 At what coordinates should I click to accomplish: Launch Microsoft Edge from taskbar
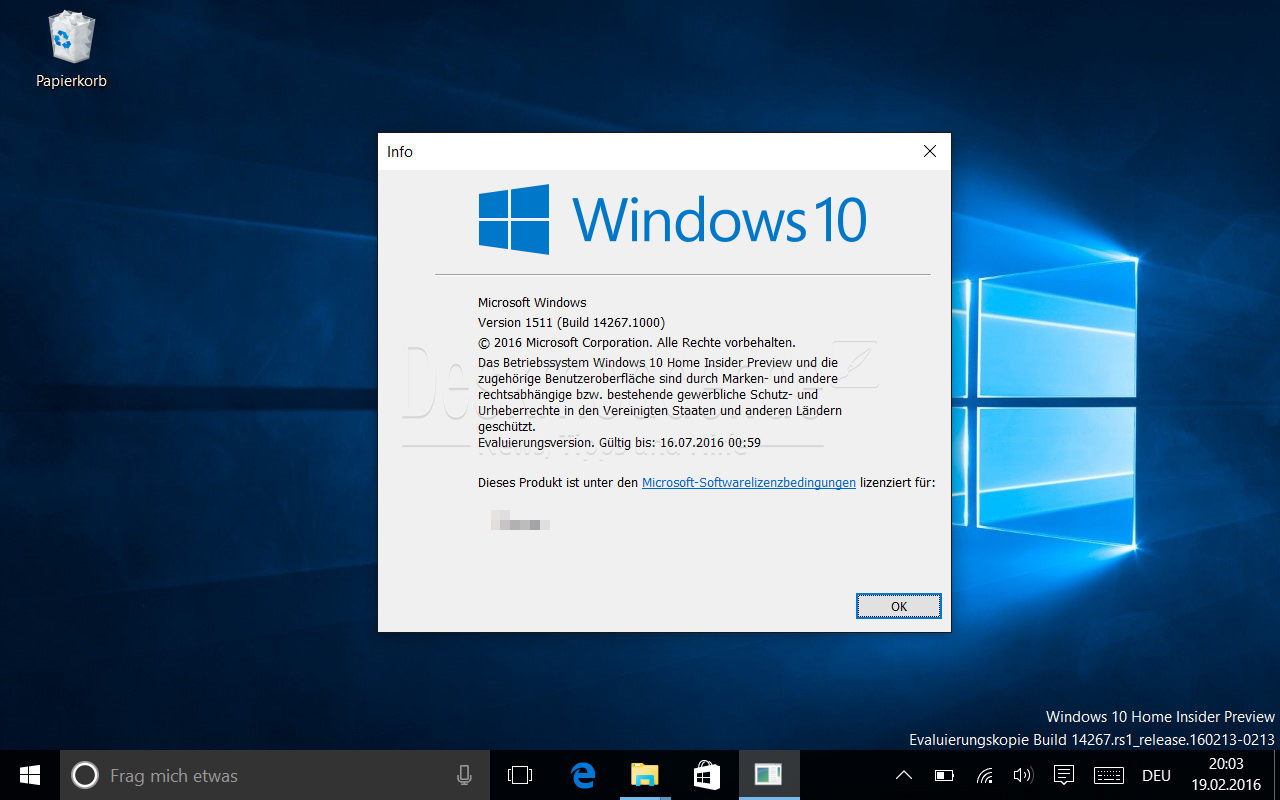[x=583, y=775]
